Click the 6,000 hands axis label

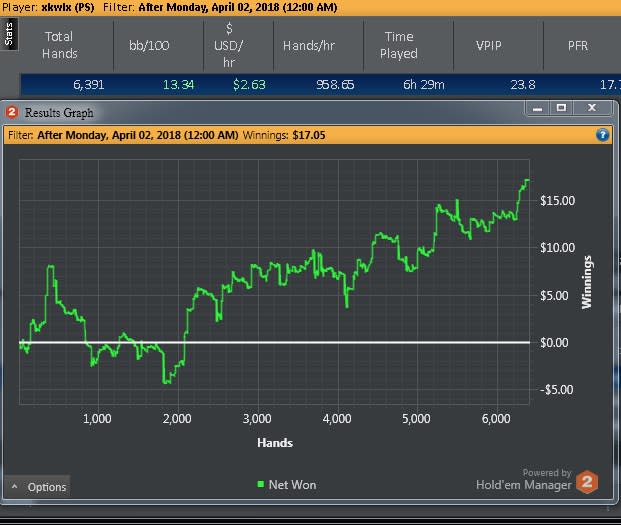[x=496, y=418]
